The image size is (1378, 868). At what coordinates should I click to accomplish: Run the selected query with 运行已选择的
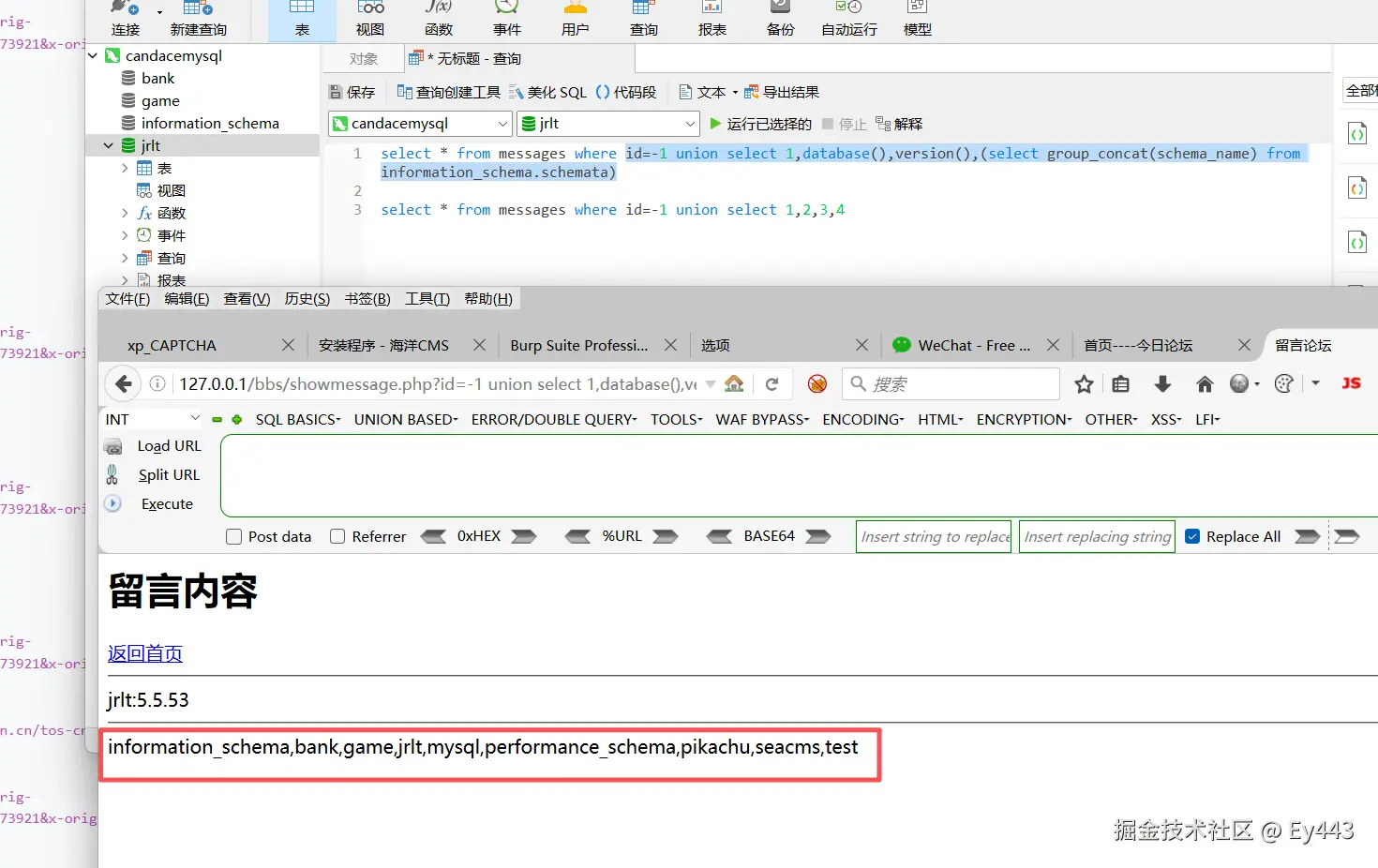(760, 124)
